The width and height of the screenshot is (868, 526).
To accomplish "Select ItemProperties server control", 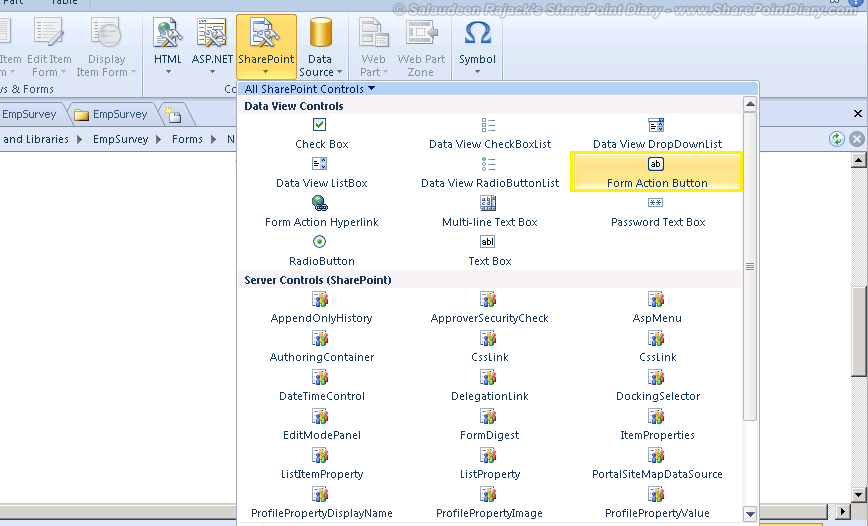I will 657,425.
